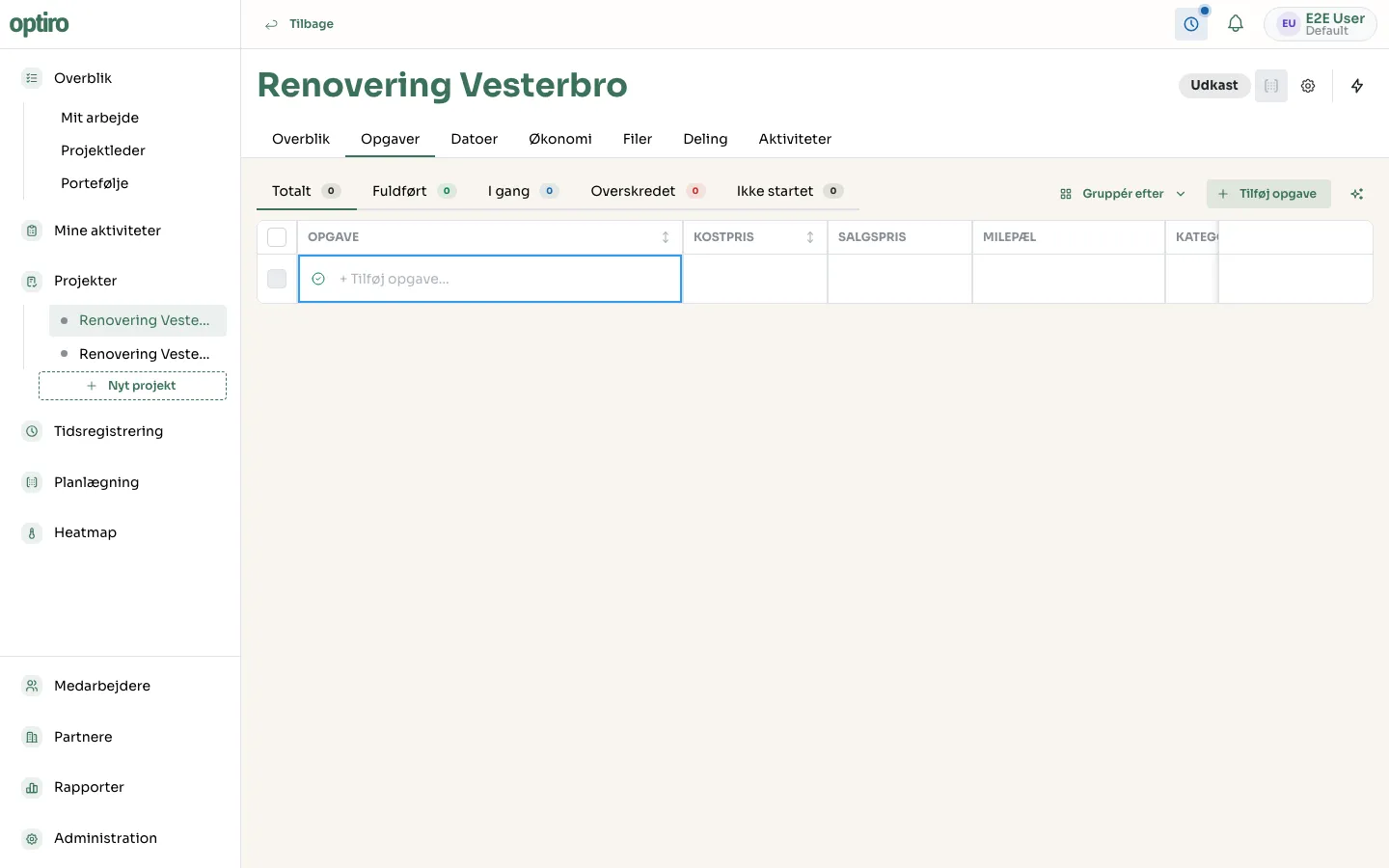
Task: Open project settings gear icon
Action: pyautogui.click(x=1308, y=86)
